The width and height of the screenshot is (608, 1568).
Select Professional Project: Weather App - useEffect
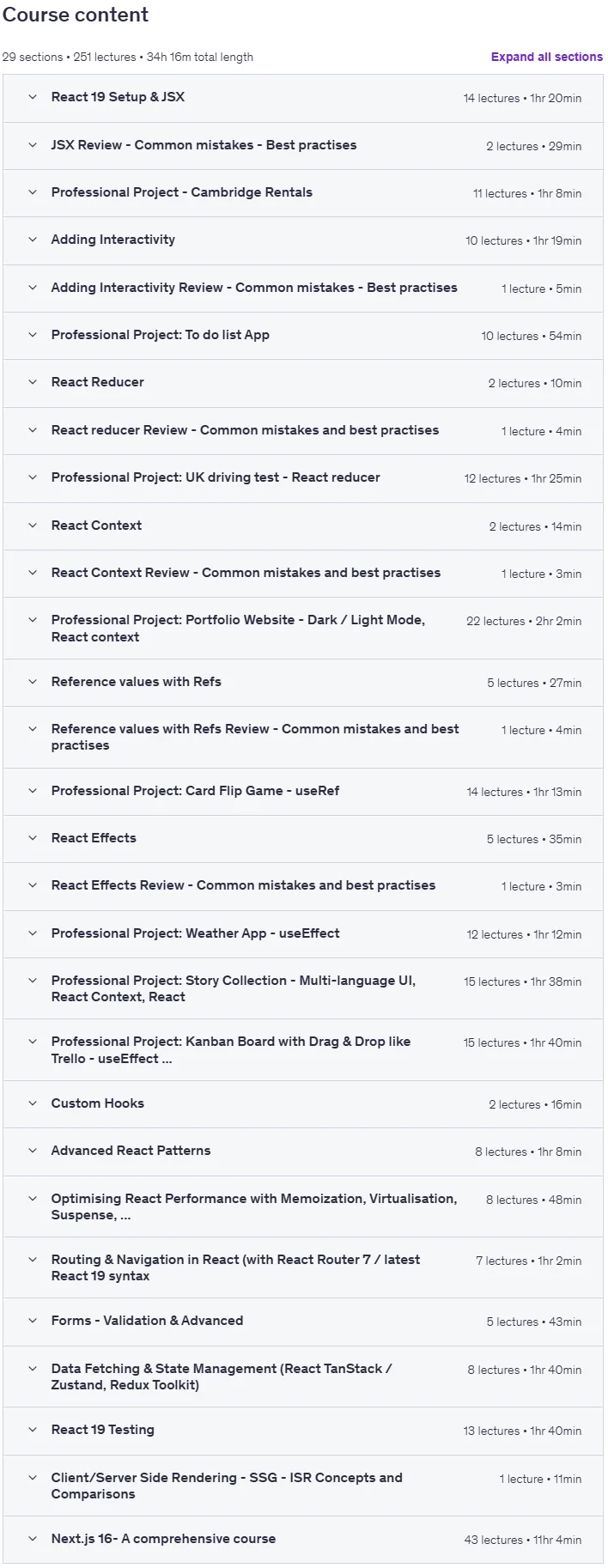tap(303, 934)
